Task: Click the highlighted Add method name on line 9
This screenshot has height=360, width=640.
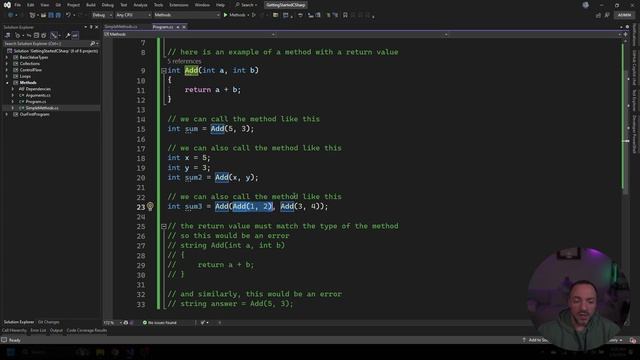Action: [x=191, y=71]
